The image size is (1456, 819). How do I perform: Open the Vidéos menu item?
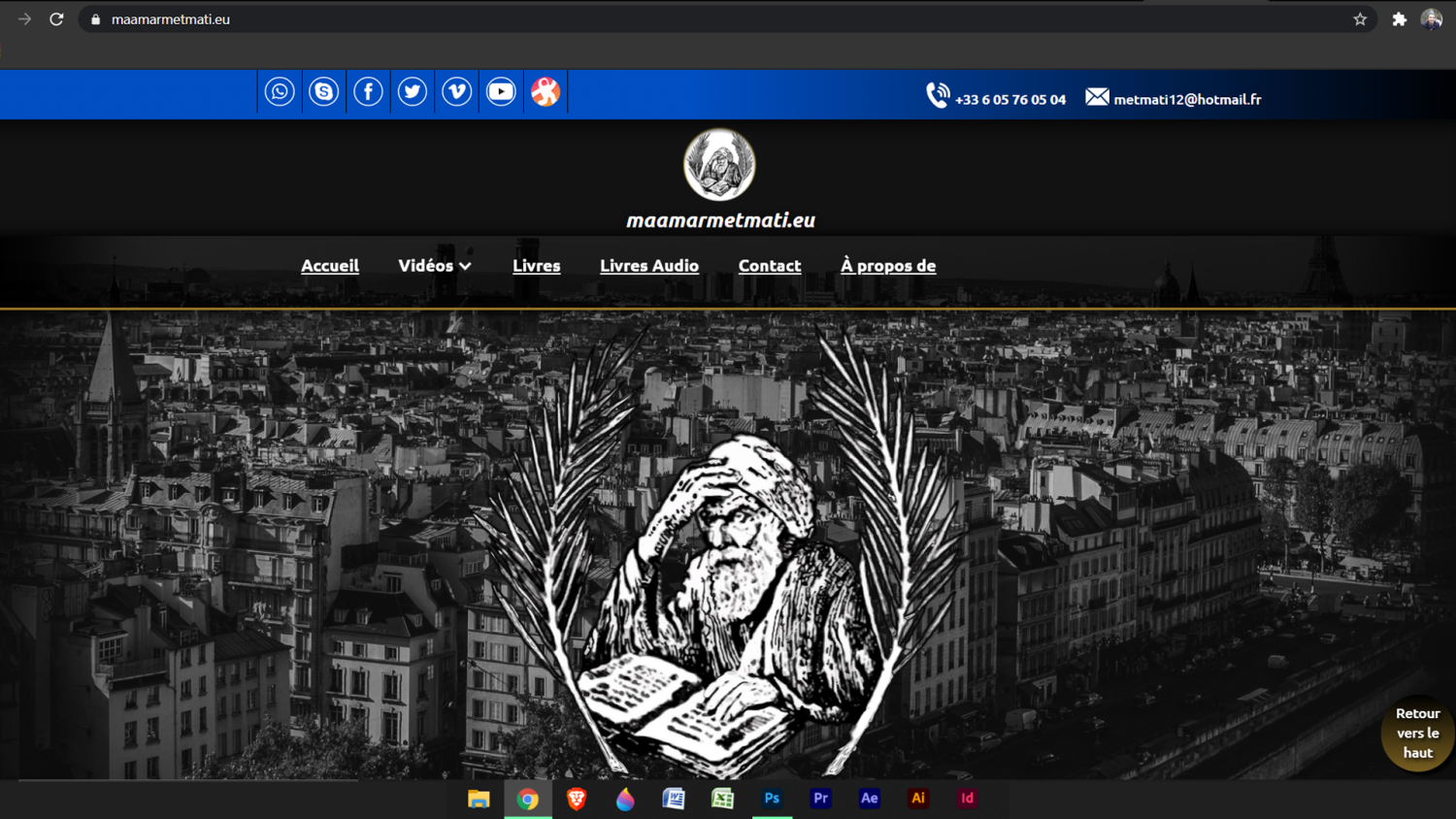point(425,265)
